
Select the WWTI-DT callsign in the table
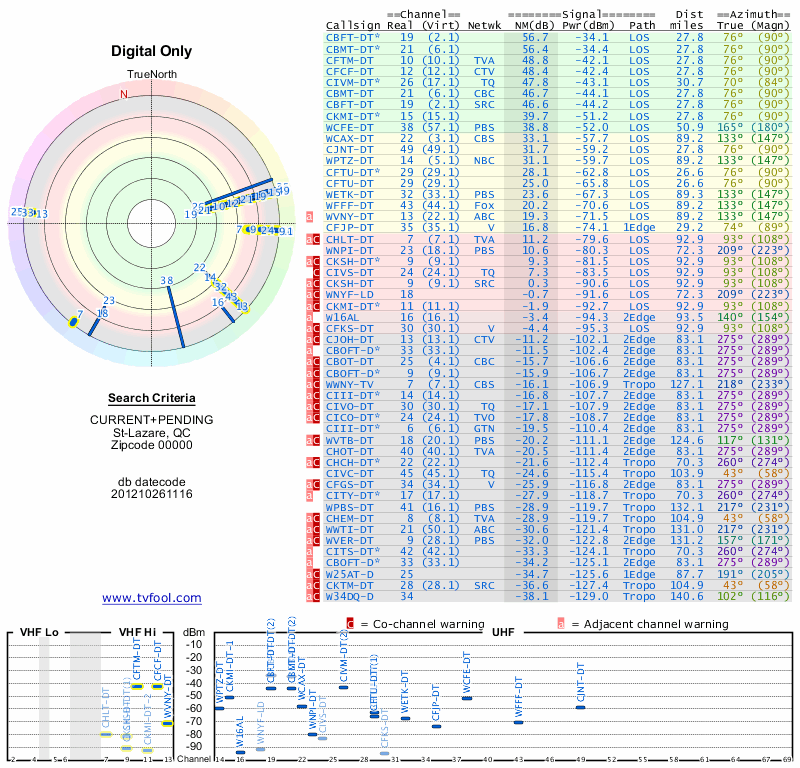tap(350, 530)
